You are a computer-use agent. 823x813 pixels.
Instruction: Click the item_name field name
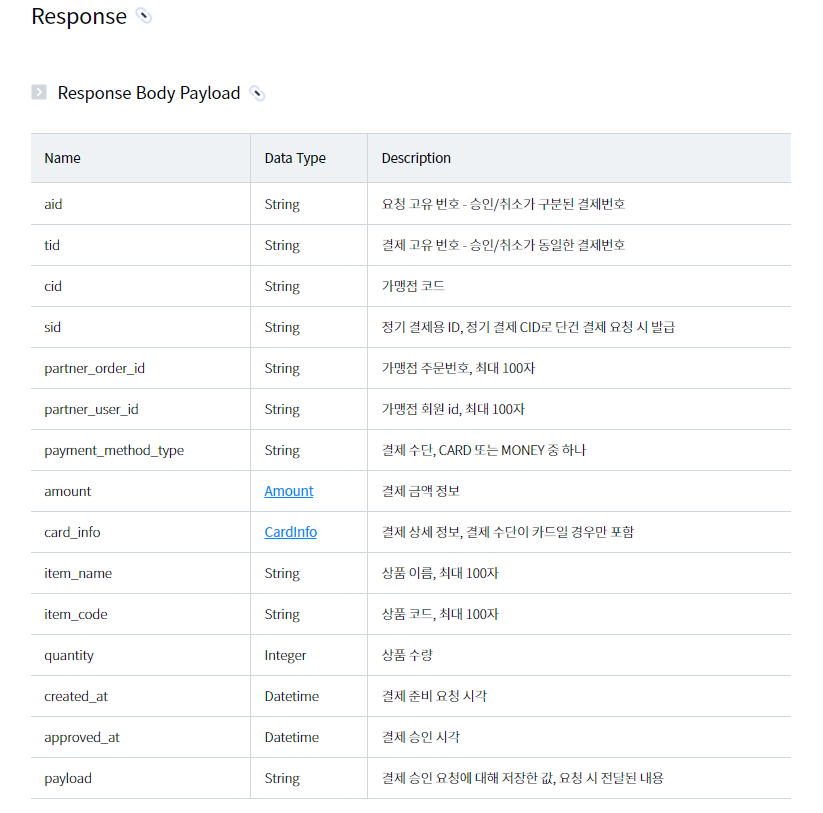click(78, 573)
